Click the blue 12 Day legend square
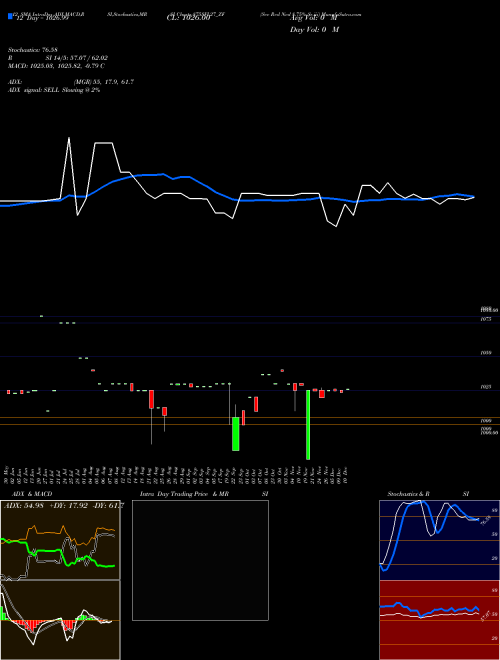500x660 pixels. click(10, 16)
